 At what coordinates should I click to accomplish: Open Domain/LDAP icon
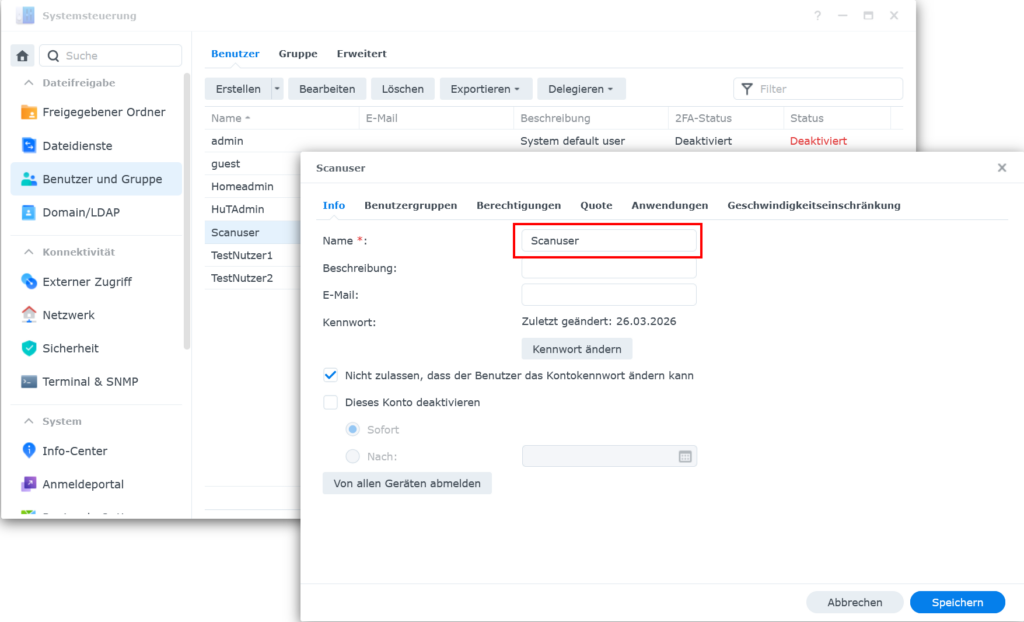pos(29,212)
